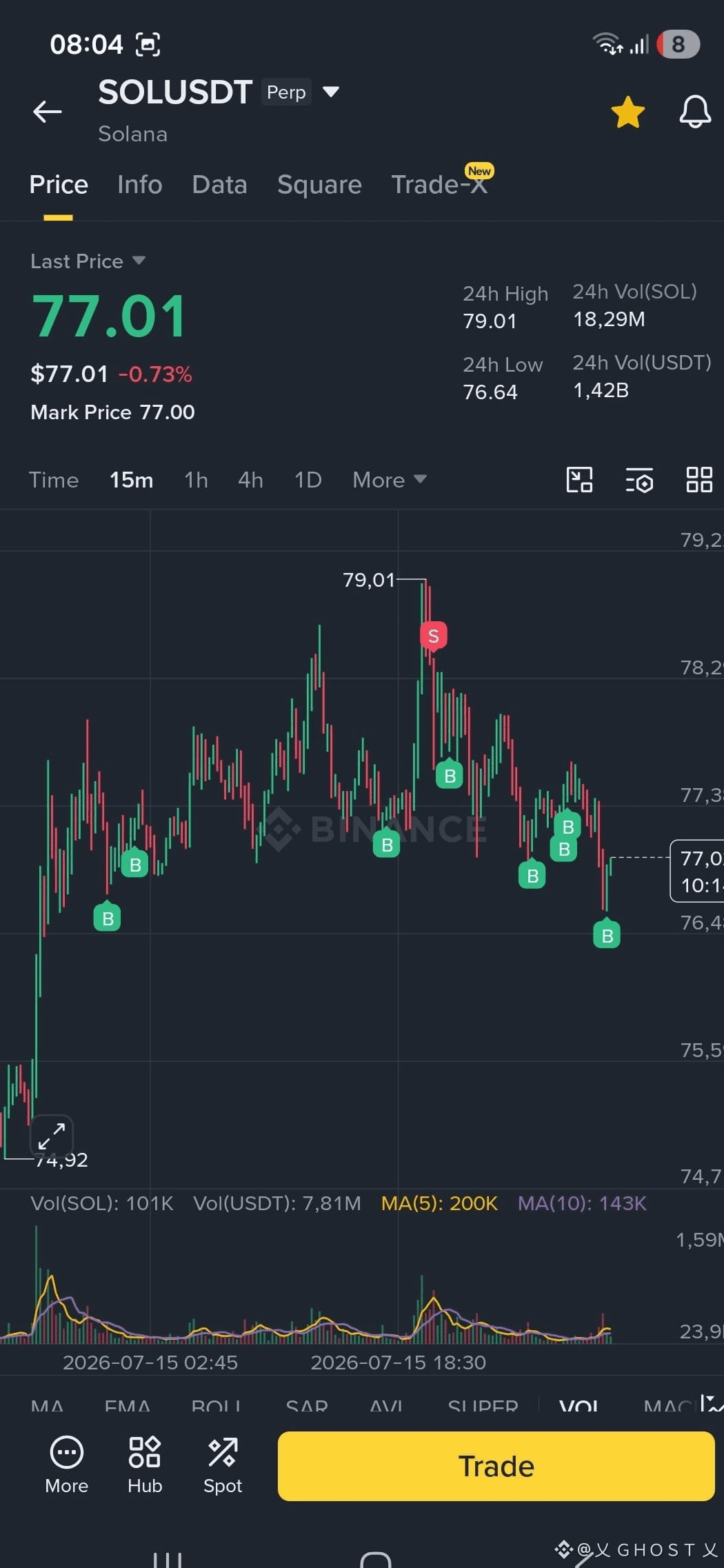Select the BOLL indicator
Image resolution: width=724 pixels, height=1568 pixels.
pyautogui.click(x=216, y=1405)
